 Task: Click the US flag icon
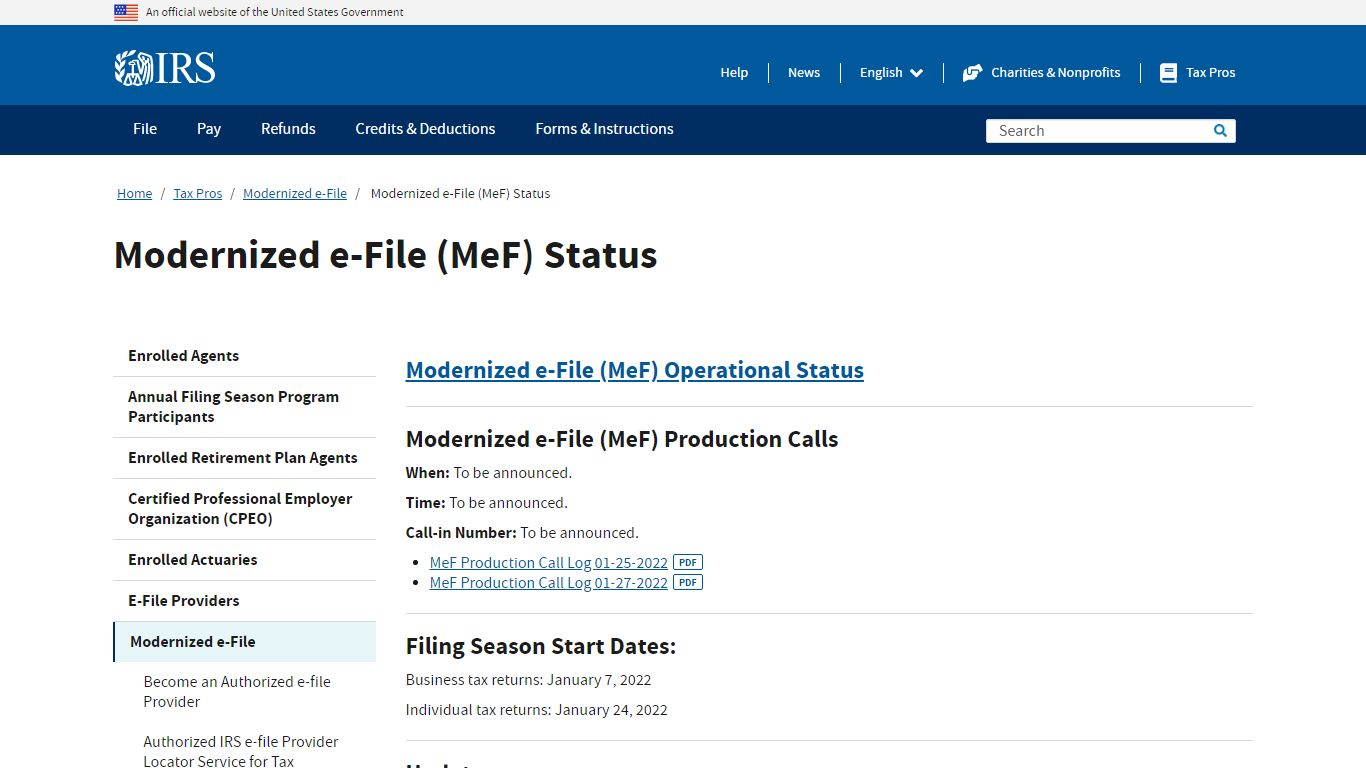126,12
